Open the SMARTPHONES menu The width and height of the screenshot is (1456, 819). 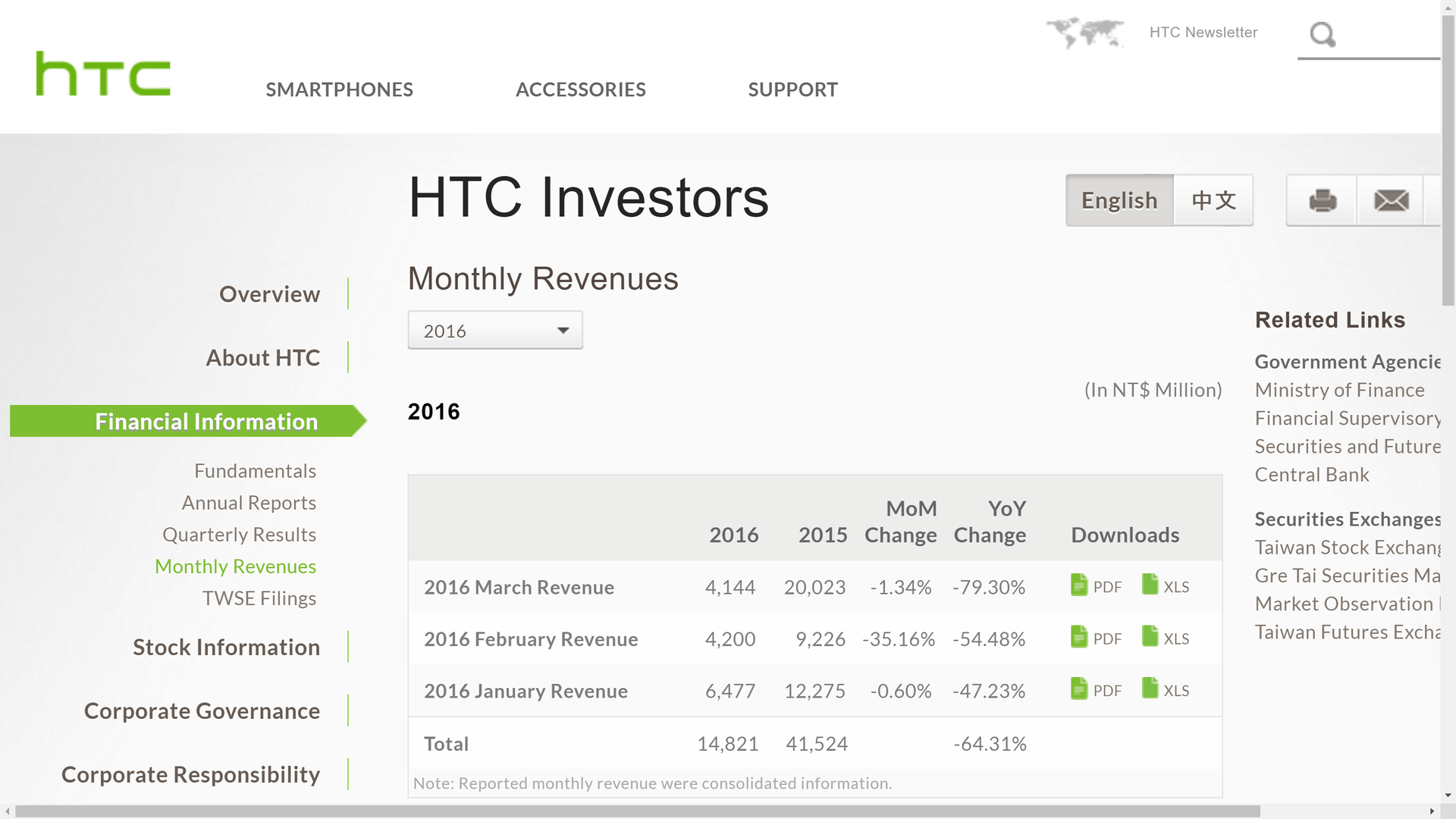[x=339, y=89]
